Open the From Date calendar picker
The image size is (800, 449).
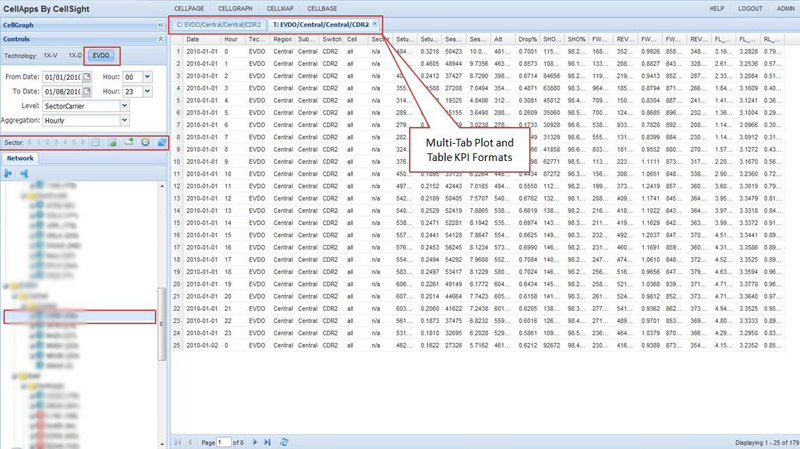[x=89, y=76]
